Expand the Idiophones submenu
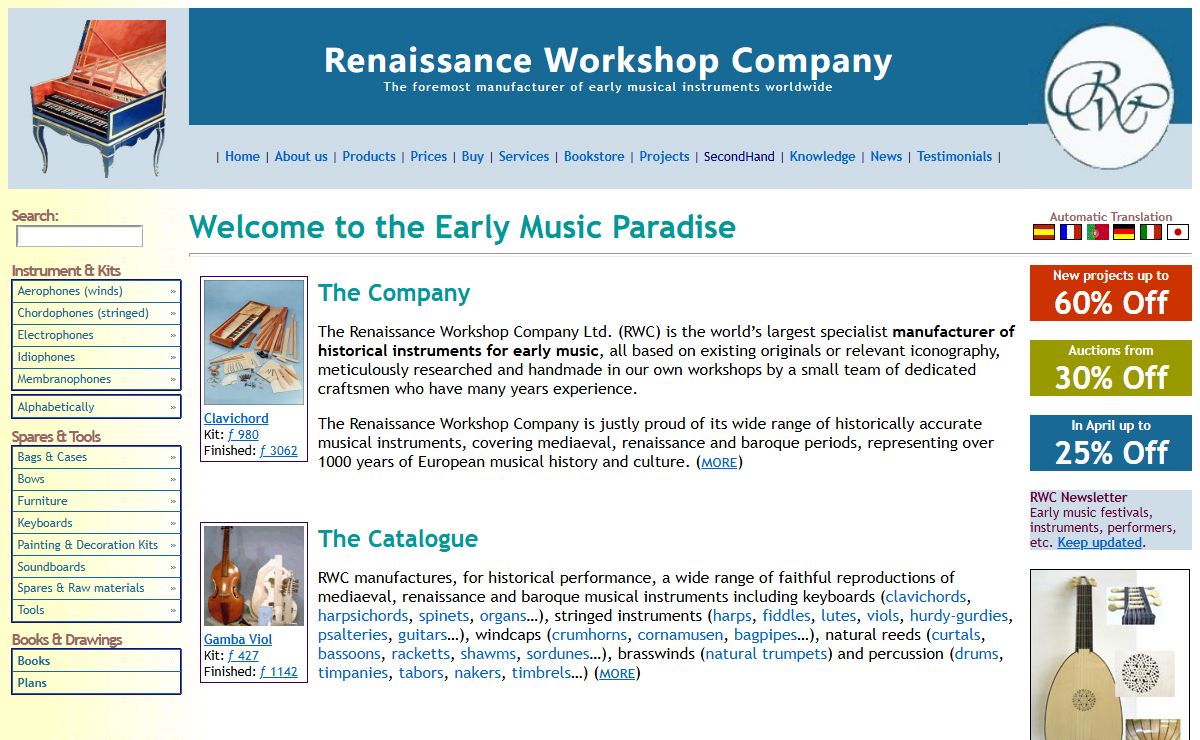1200x740 pixels. [96, 357]
